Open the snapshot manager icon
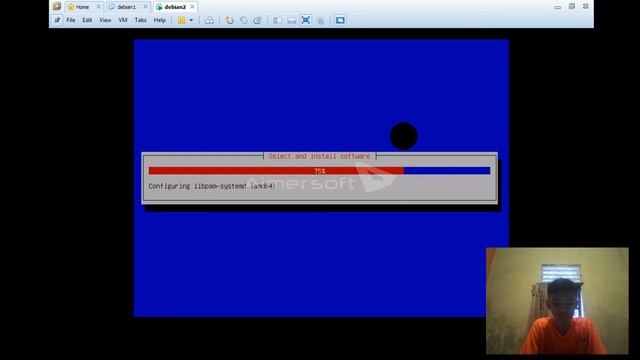 click(x=257, y=20)
